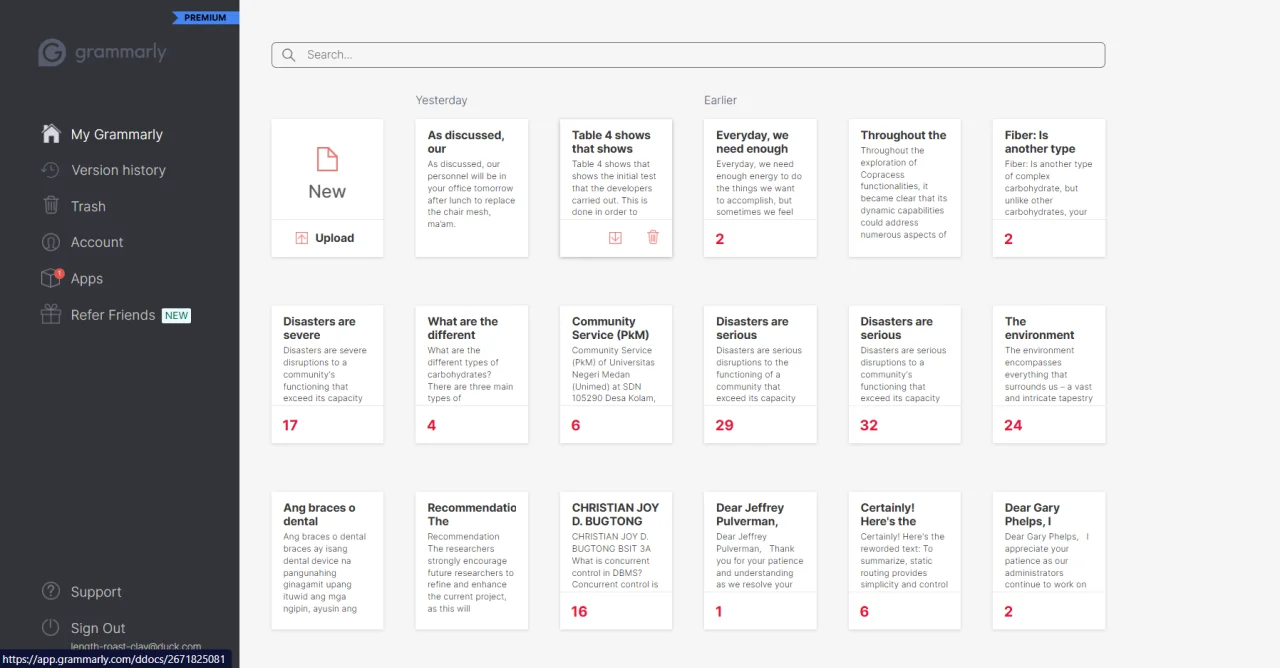Delete the 'Table 4 shows' document

pos(653,237)
